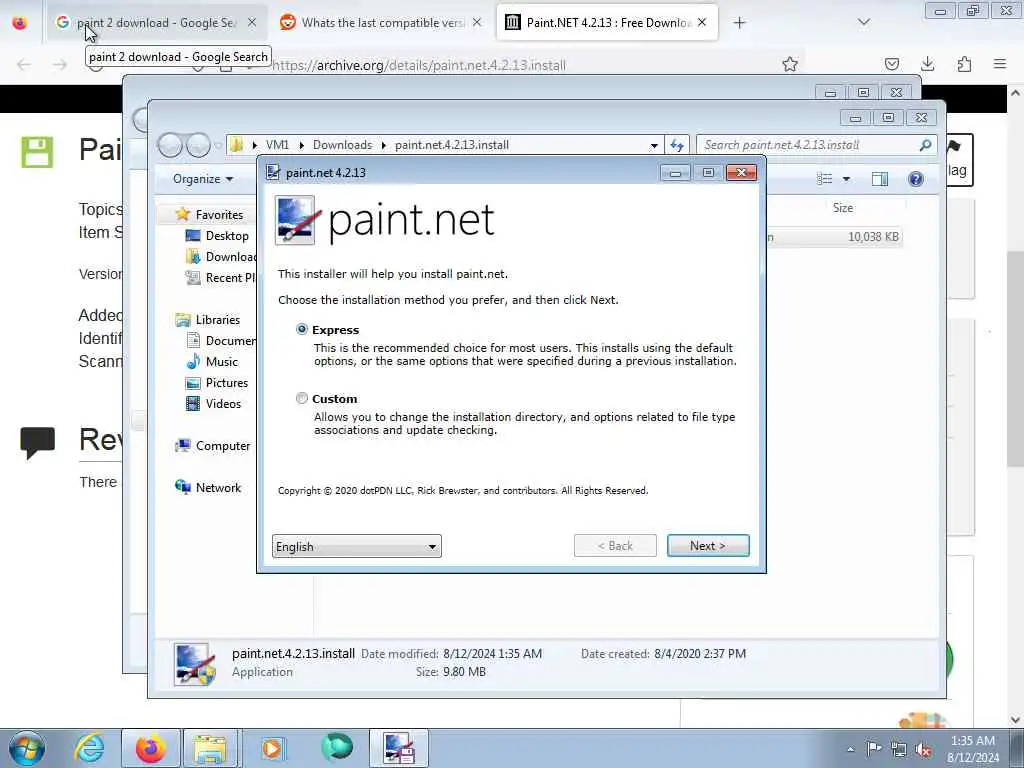The width and height of the screenshot is (1024, 768).
Task: Click the browser forward arrow
Action: click(59, 64)
